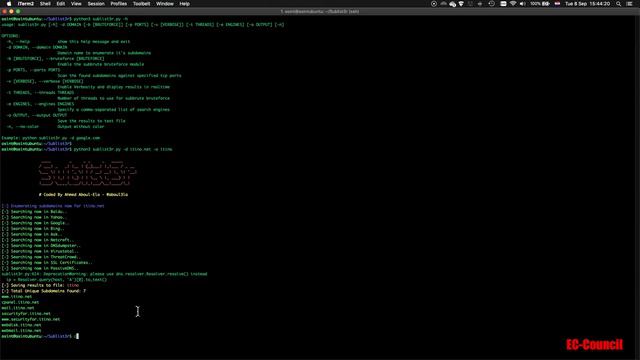
Task: Click the chat bubbles status icon
Action: point(453,4)
